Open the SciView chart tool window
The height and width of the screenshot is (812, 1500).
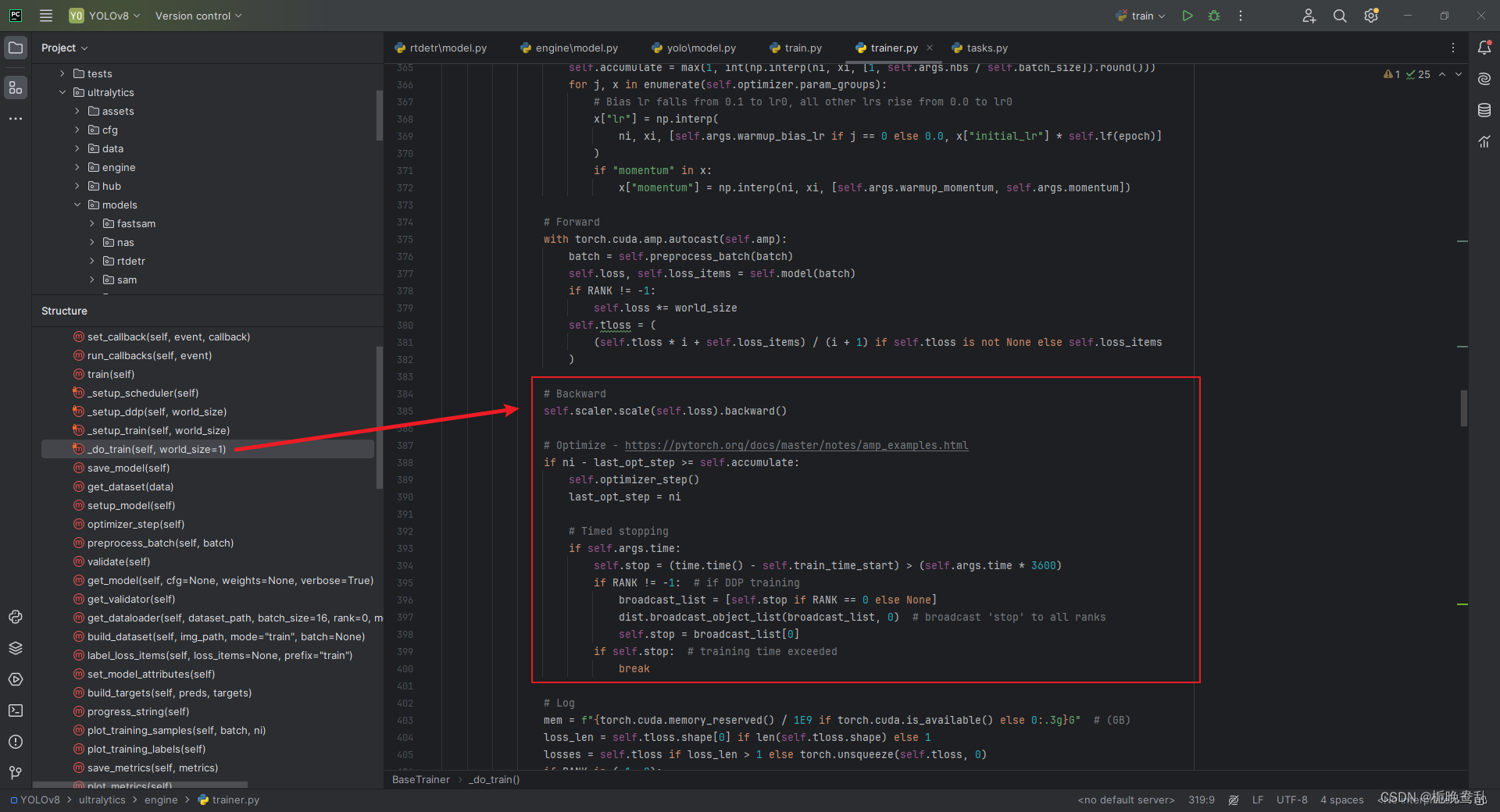click(x=1484, y=141)
